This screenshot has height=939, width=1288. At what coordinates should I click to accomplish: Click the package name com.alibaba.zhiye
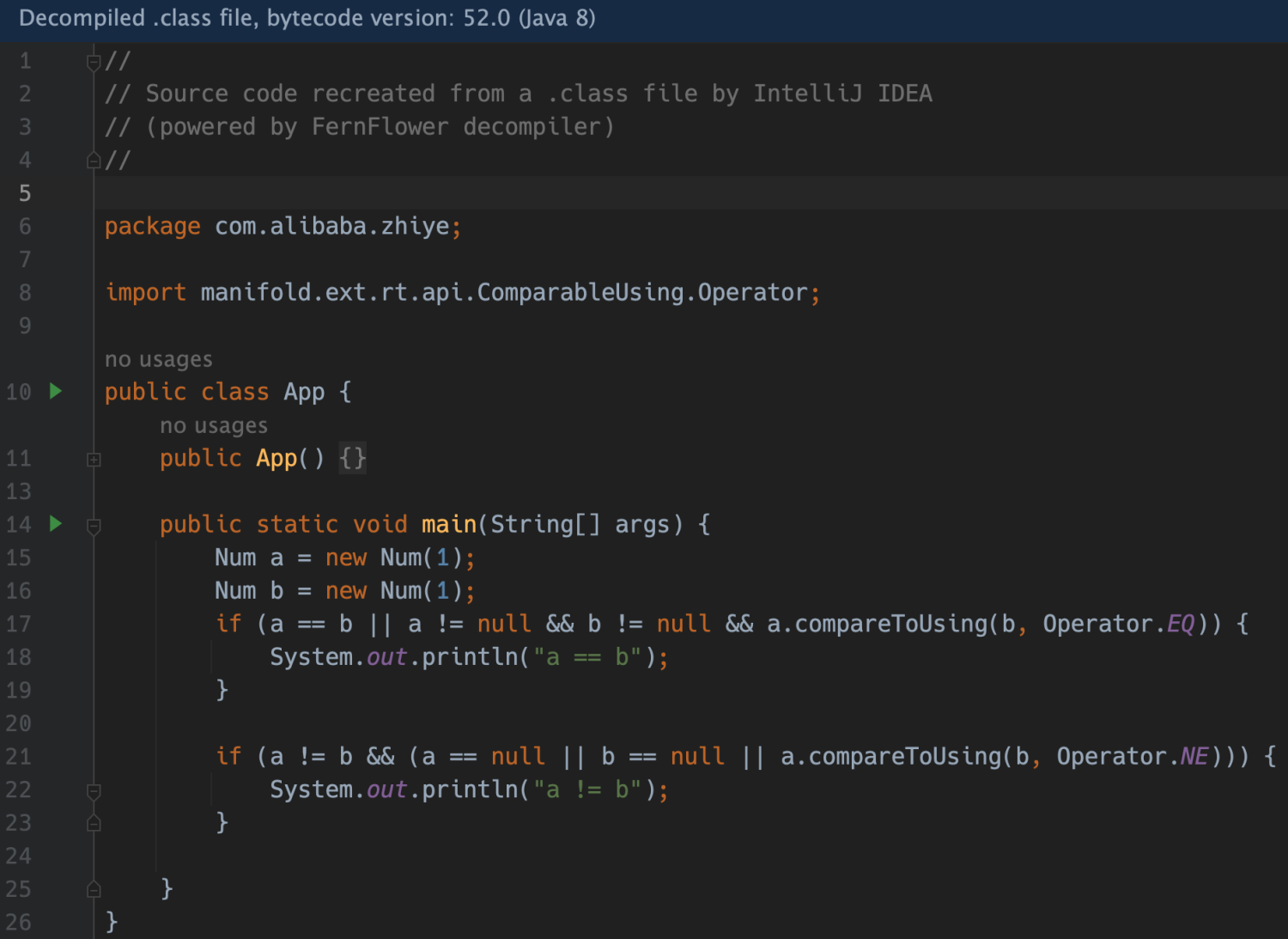coord(332,227)
